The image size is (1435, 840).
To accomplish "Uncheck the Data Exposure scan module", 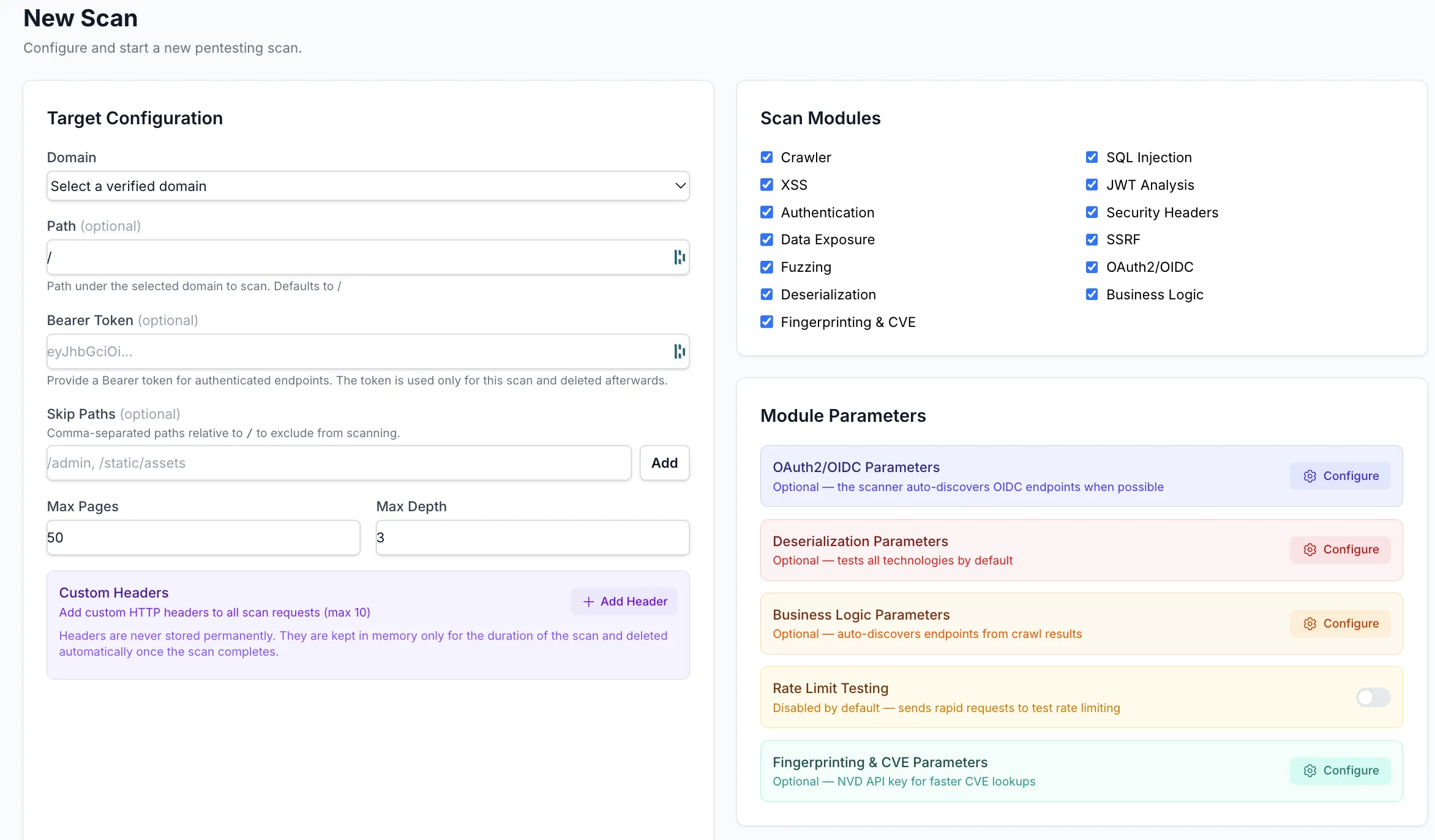I will click(766, 239).
